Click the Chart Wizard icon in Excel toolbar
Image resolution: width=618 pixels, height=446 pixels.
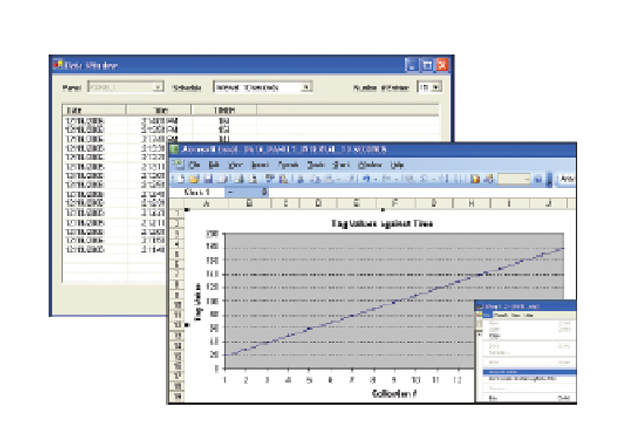[474, 179]
